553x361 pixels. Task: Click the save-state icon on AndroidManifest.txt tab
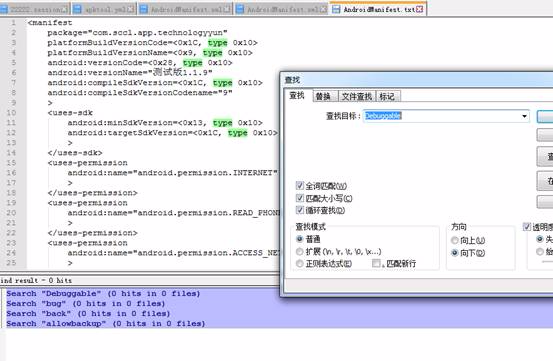pyautogui.click(x=336, y=10)
